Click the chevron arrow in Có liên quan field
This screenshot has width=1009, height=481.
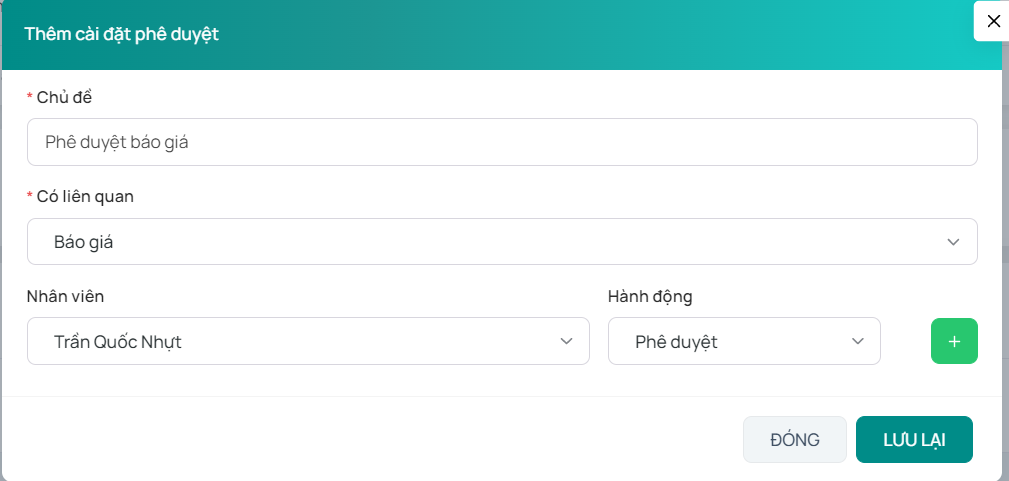tap(953, 242)
